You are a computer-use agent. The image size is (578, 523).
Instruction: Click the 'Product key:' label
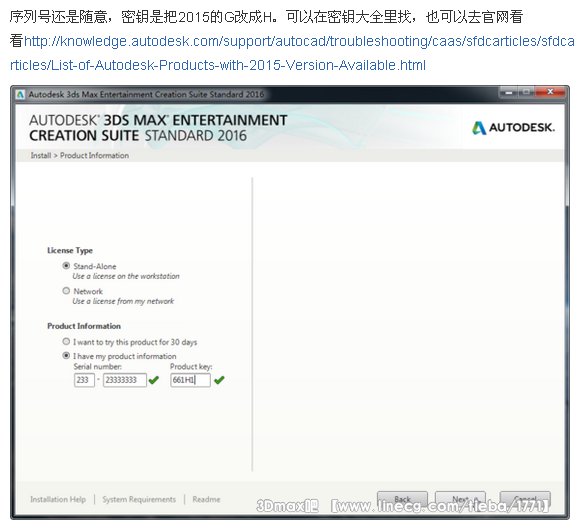[191, 367]
